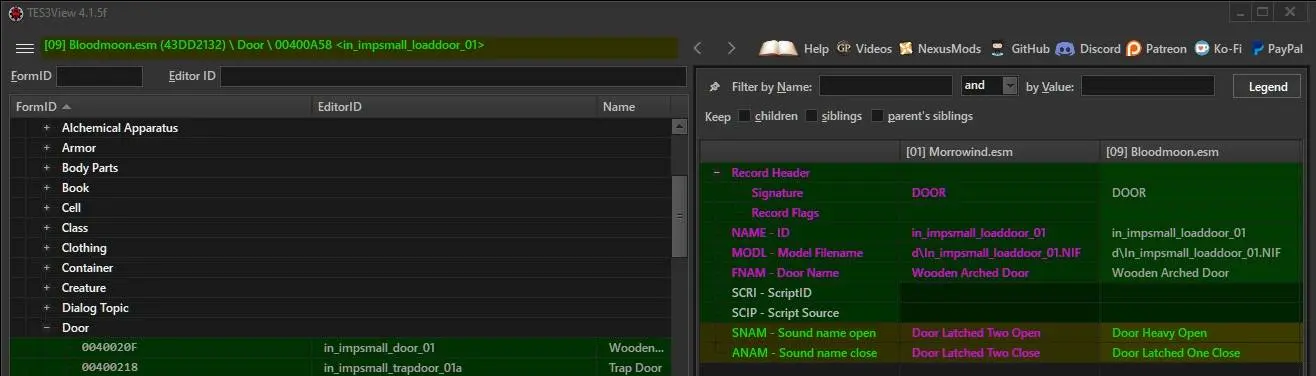Focus the Editor ID input field
The height and width of the screenshot is (376, 1316).
click(x=453, y=76)
